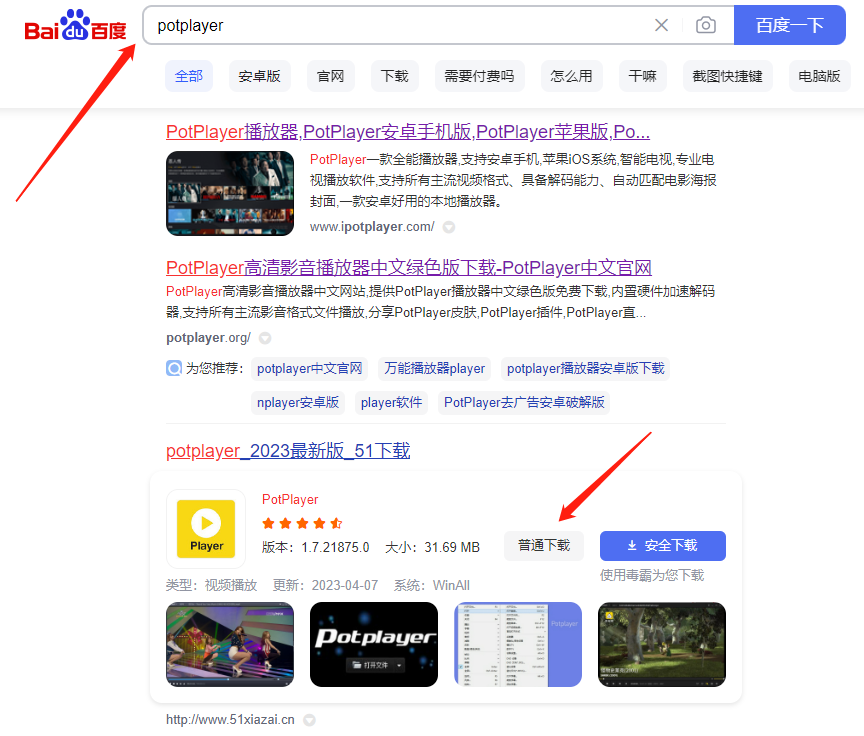Expand site info arrow next to www.ipotplayer.com
This screenshot has height=736, width=864.
449,227
